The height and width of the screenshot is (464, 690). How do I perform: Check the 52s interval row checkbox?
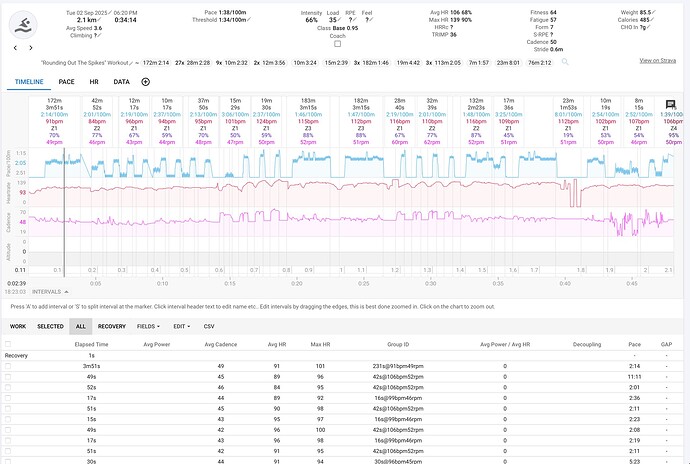pyautogui.click(x=8, y=387)
